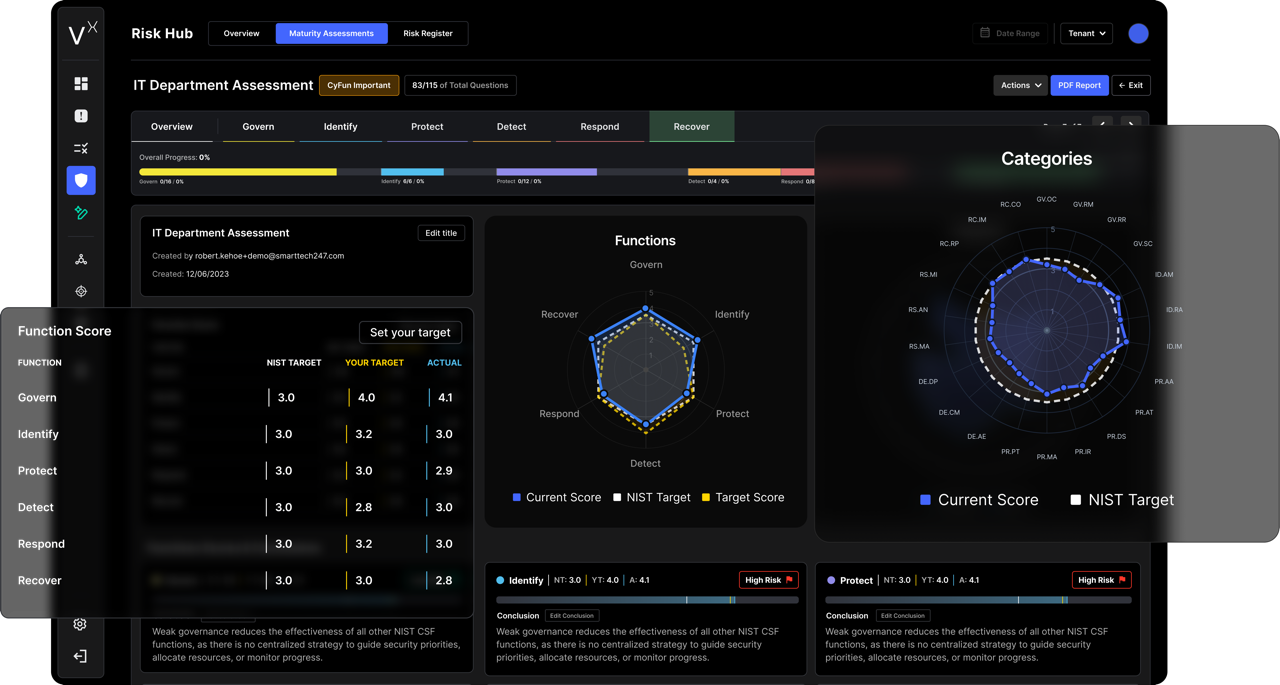Click the PDF Report button
The height and width of the screenshot is (685, 1280).
[1079, 85]
